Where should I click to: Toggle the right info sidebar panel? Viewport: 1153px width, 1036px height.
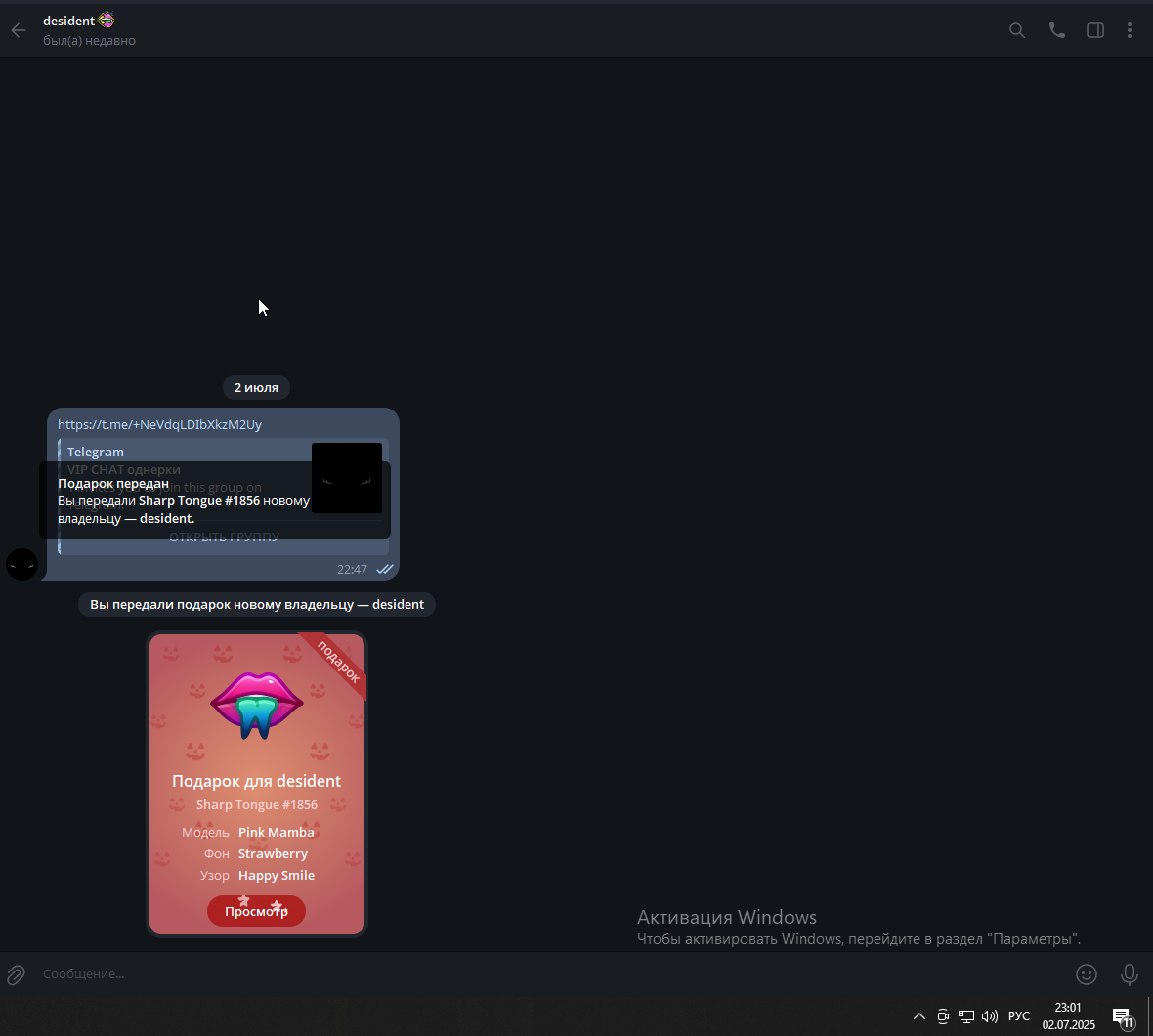(1095, 30)
